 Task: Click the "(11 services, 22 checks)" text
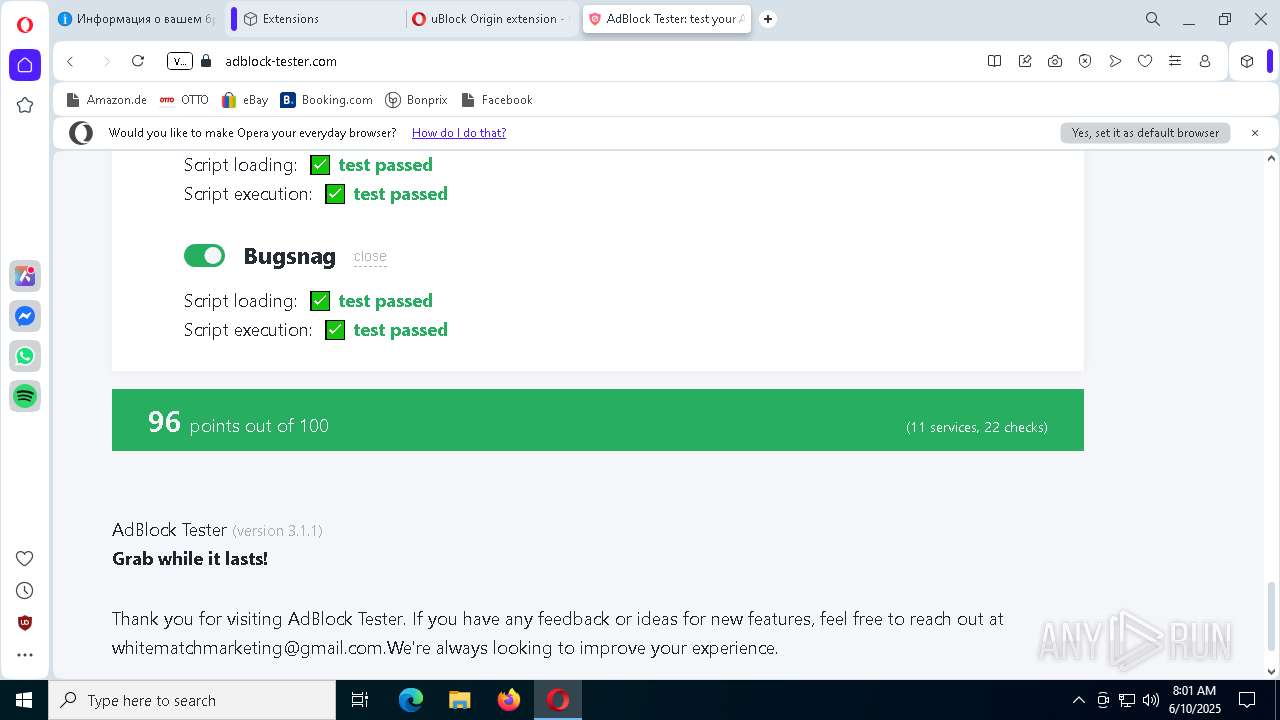coord(977,427)
